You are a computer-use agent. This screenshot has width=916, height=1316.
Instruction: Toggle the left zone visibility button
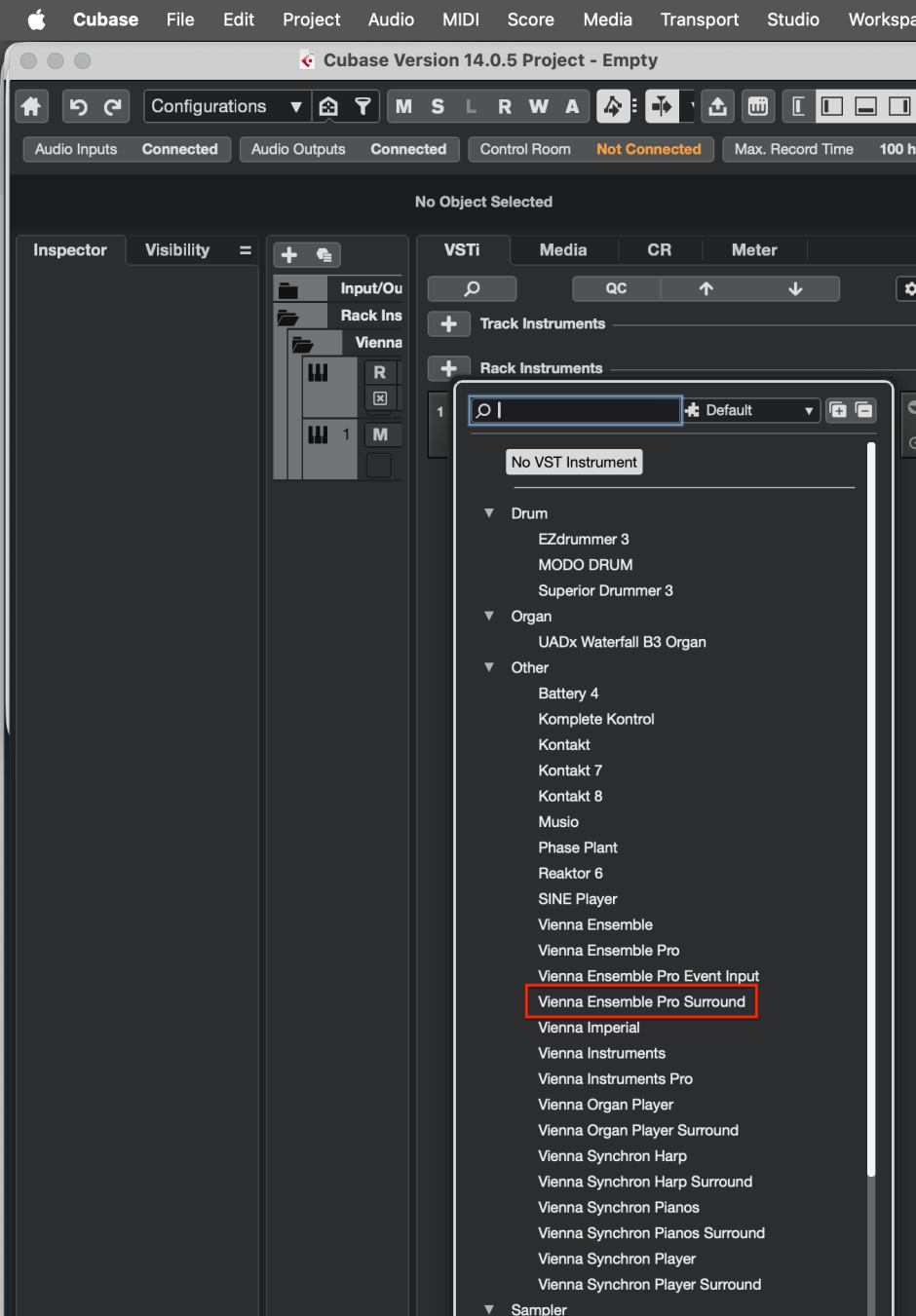[x=832, y=106]
